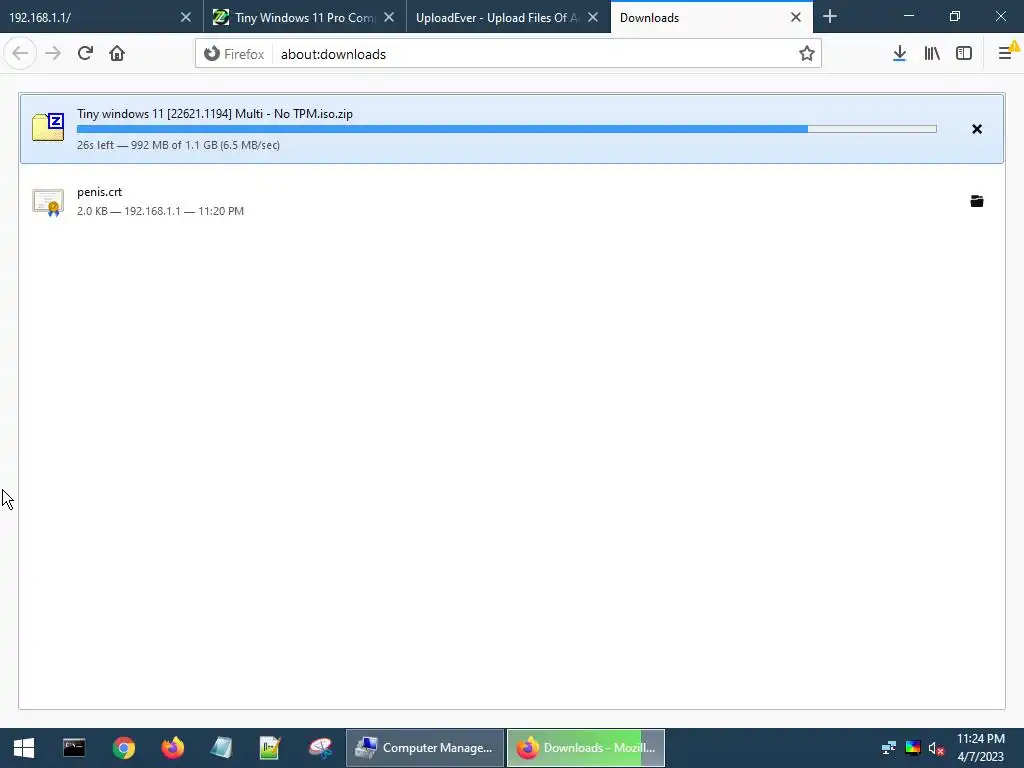Click the download progress bar
Screen dimensions: 1024x768
[x=507, y=129]
